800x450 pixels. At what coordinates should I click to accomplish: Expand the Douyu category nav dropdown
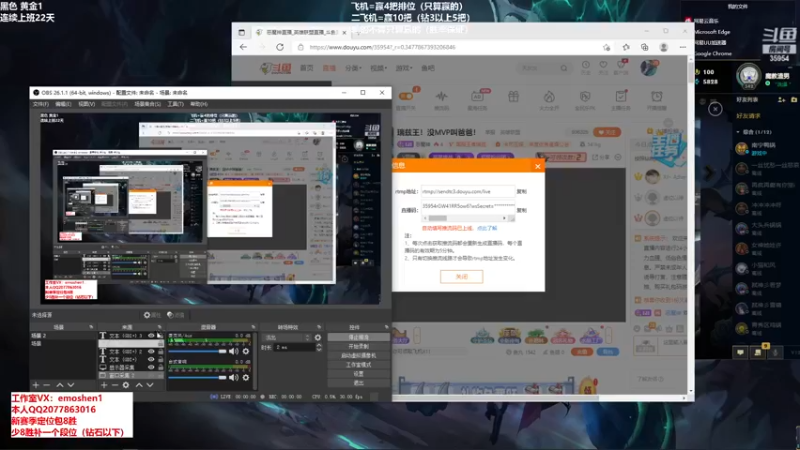(x=353, y=68)
